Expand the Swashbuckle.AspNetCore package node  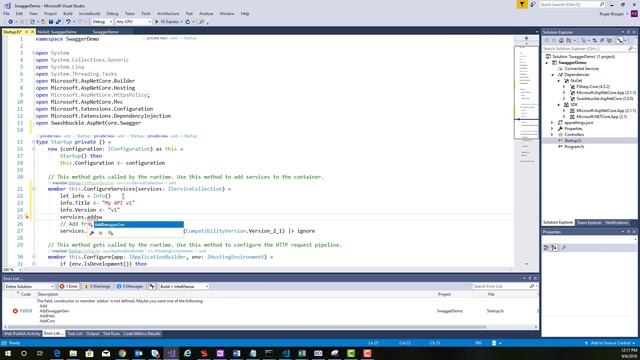pyautogui.click(x=564, y=99)
